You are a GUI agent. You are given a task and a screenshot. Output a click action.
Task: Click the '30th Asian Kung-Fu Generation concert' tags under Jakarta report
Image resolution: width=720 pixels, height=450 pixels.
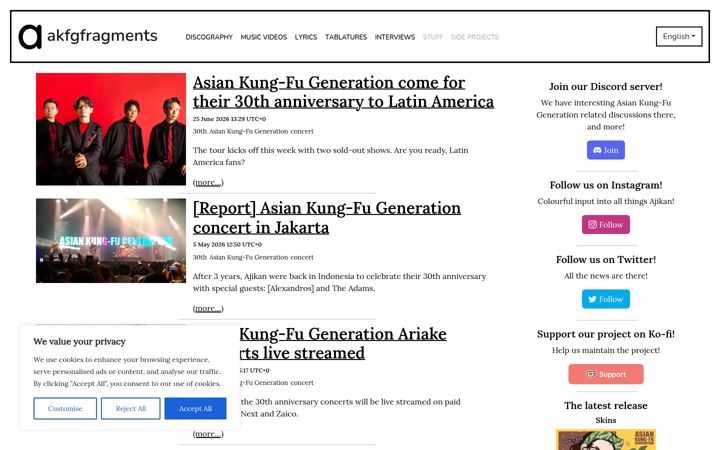253,257
